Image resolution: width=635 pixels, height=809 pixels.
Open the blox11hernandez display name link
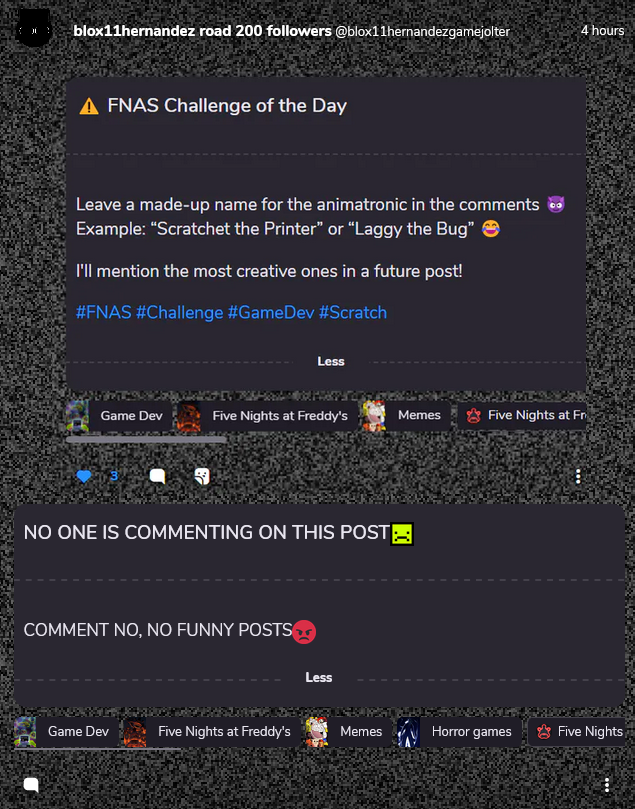[202, 31]
